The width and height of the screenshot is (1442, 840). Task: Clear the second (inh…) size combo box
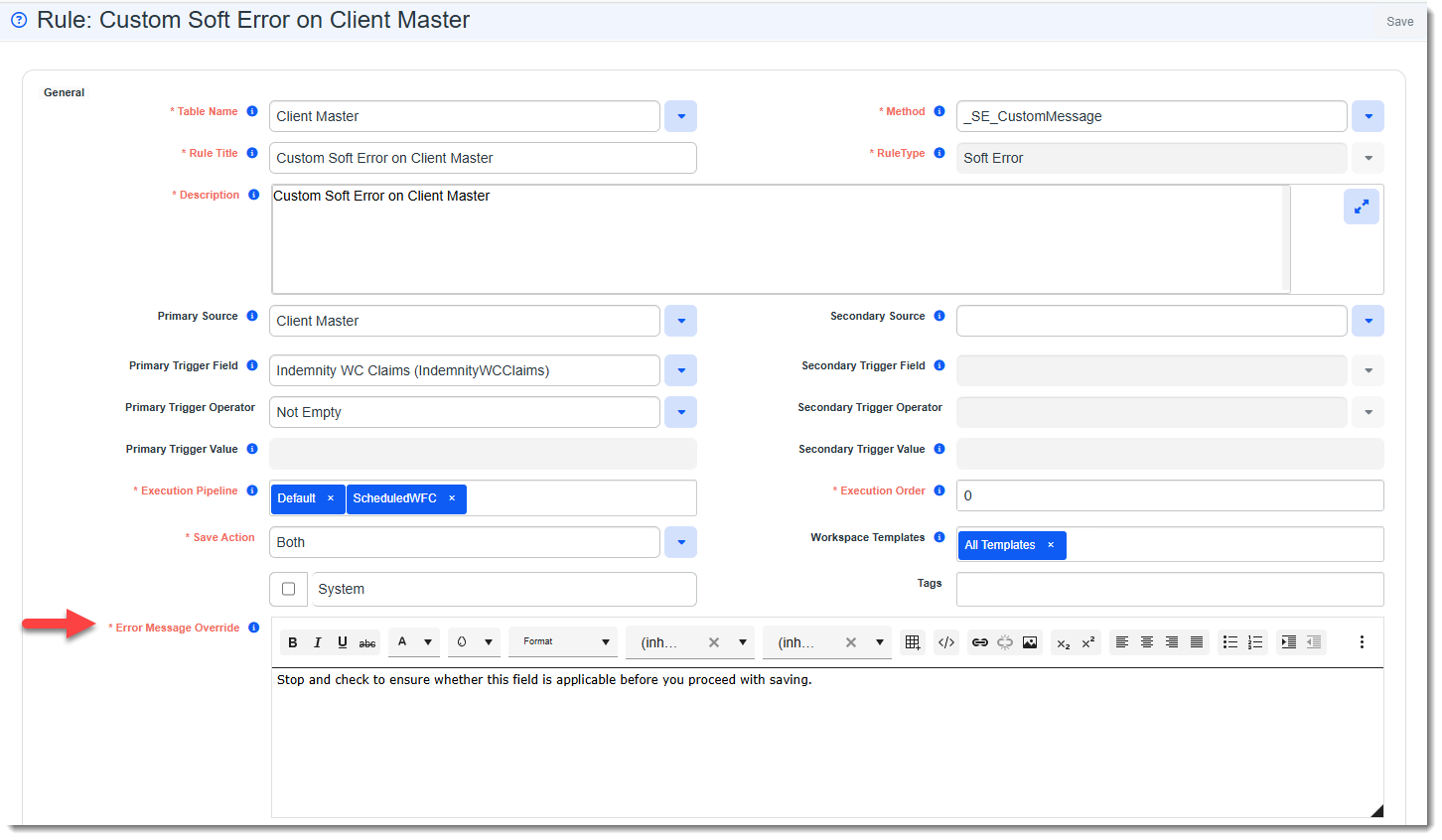(850, 642)
